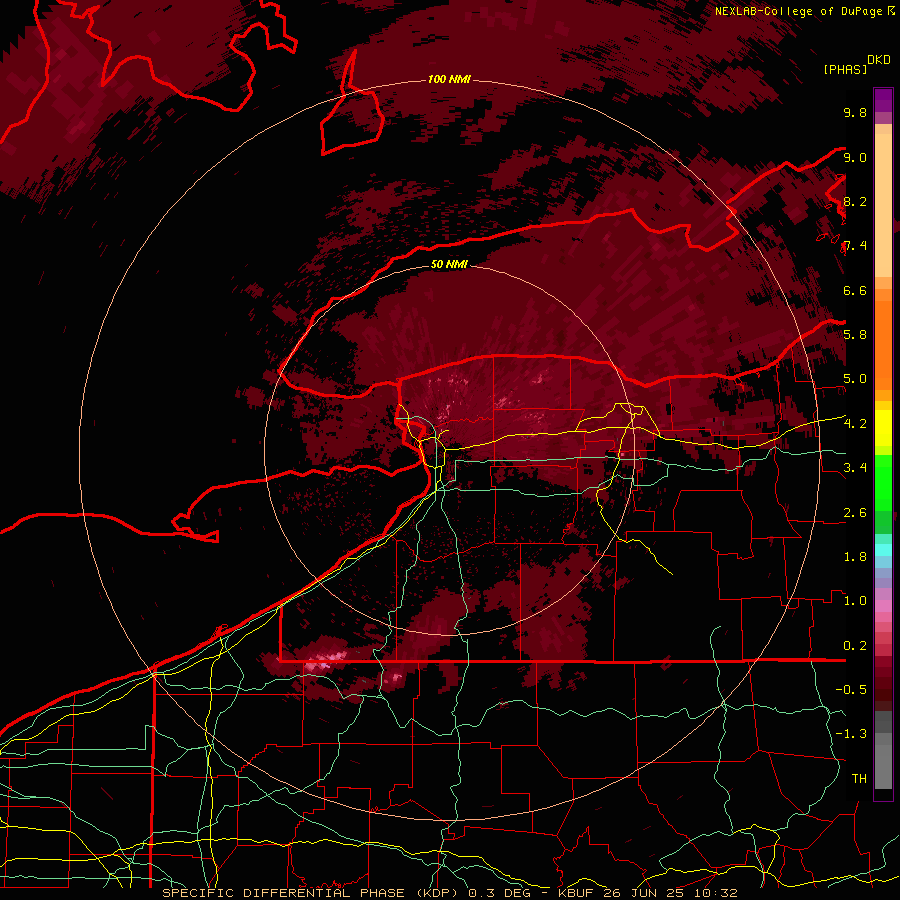Click the bright yellow segment of the color bar
Viewport: 900px width, 900px height.
[883, 428]
